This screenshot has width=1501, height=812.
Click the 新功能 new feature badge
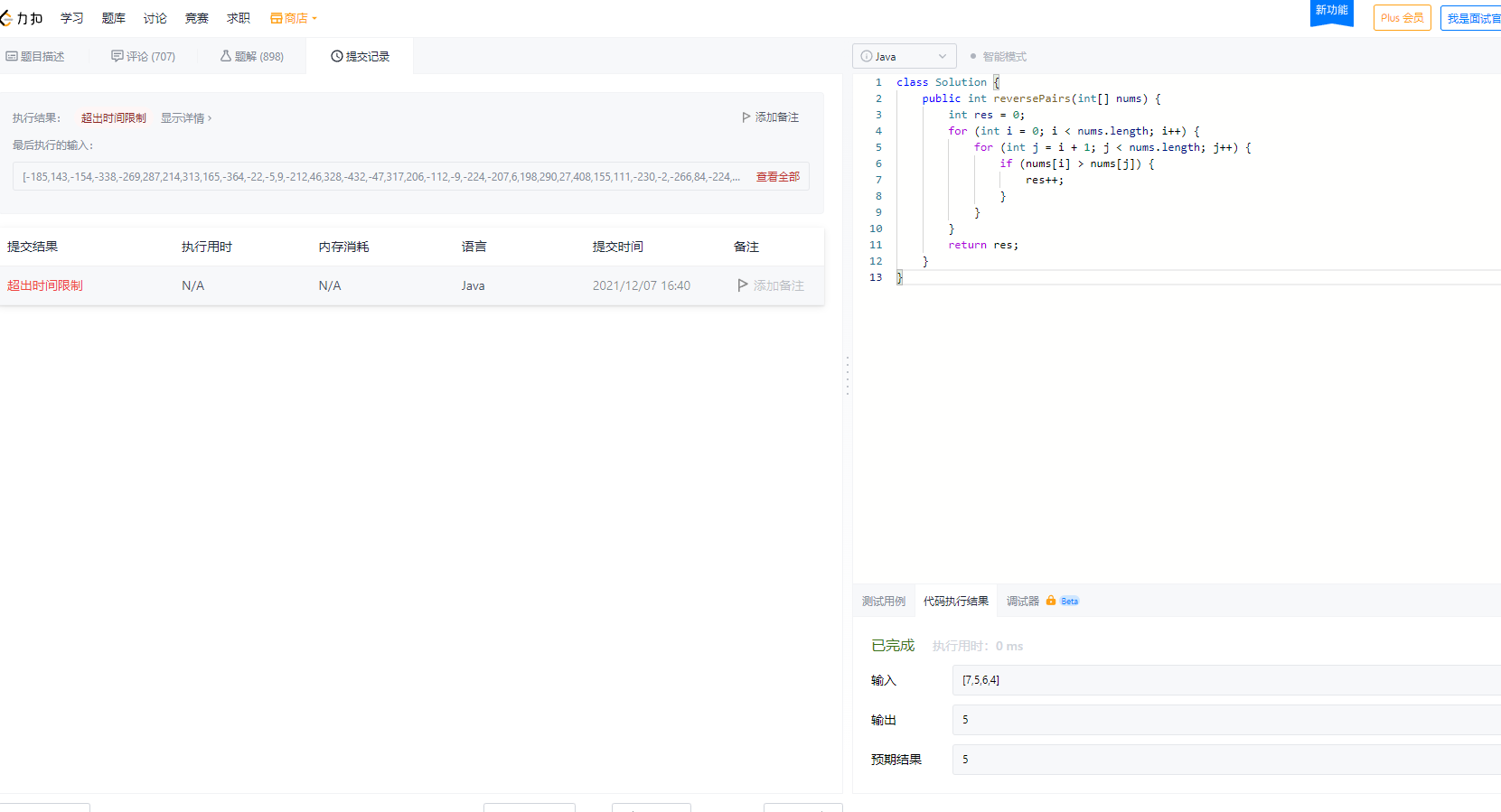[1331, 12]
